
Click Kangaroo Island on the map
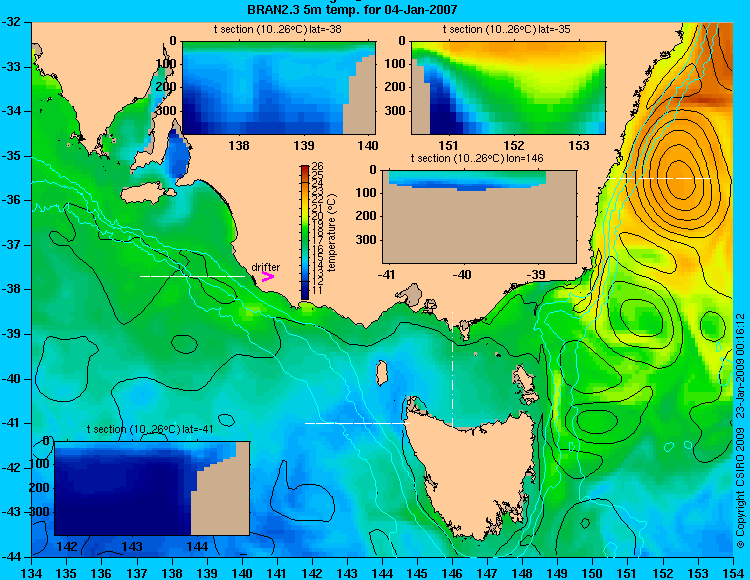[x=147, y=192]
